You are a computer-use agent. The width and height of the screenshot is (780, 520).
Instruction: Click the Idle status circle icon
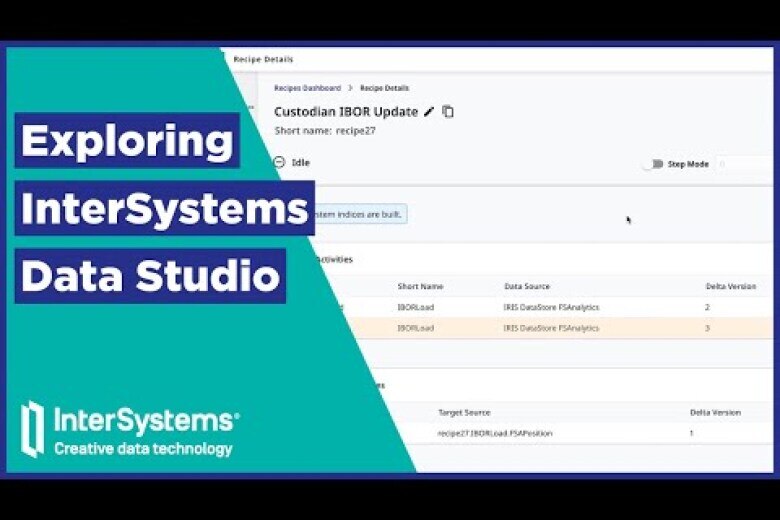tap(280, 162)
